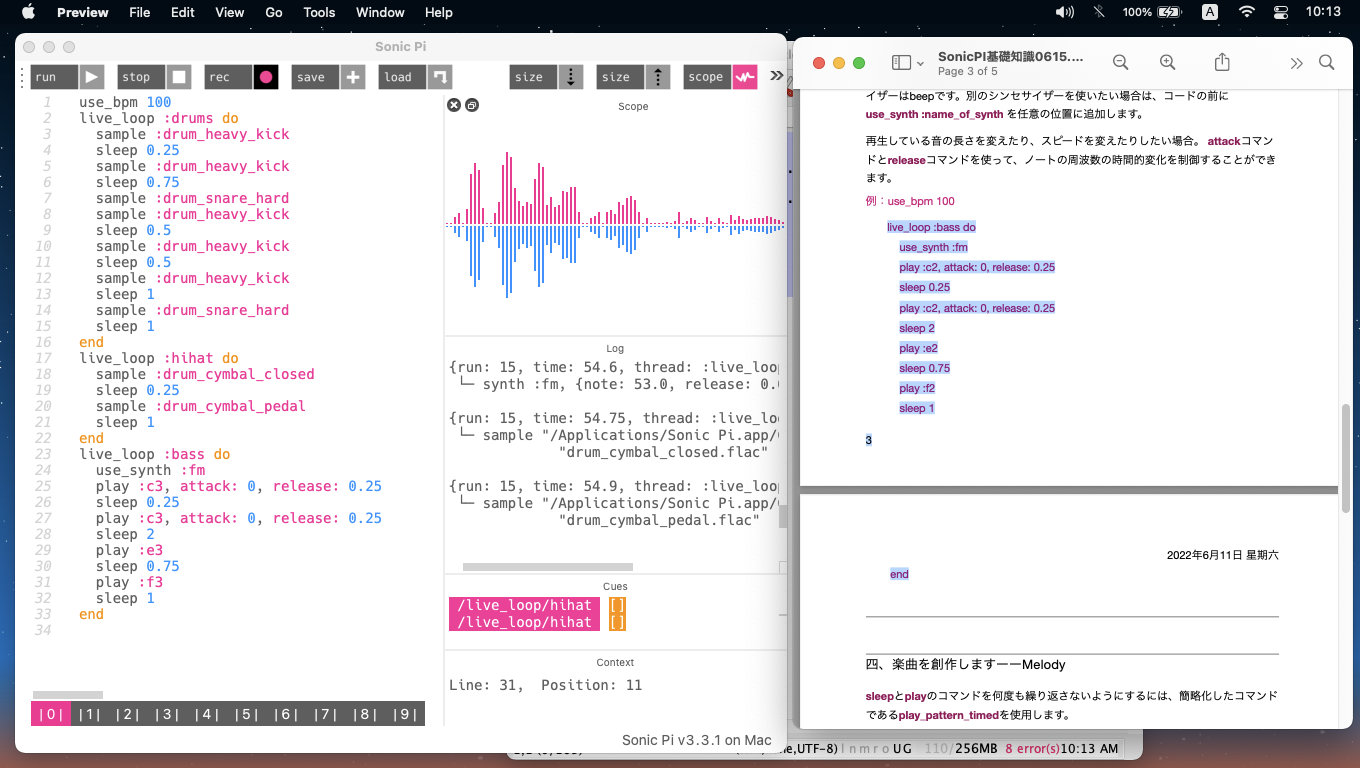
Task: Increase text size with up-arrow size icon
Action: [658, 77]
